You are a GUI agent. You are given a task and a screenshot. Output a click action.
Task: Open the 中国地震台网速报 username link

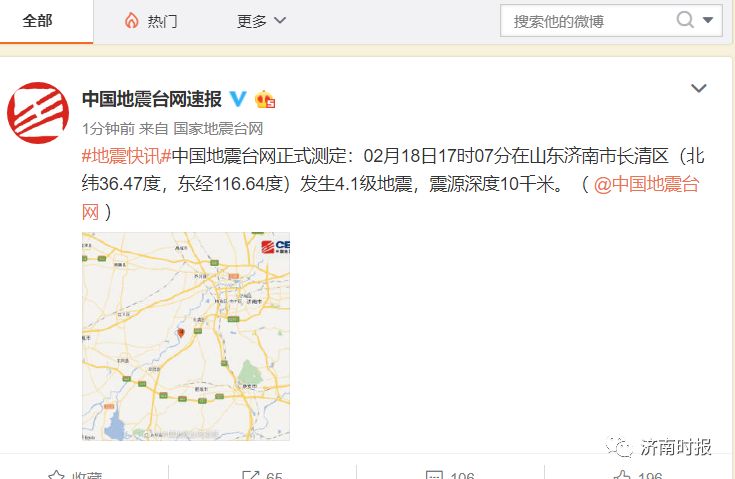152,99
